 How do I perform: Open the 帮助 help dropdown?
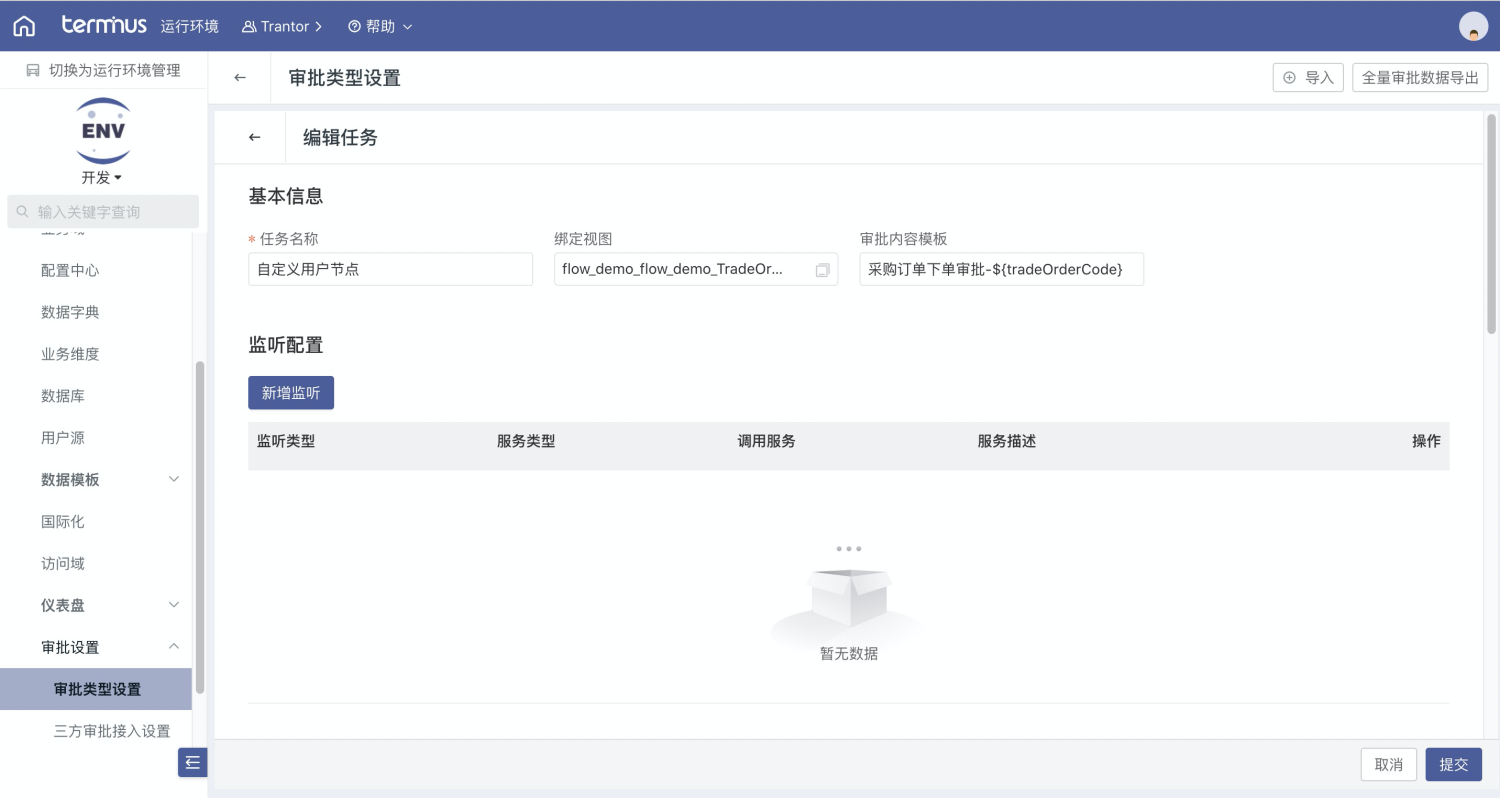pos(380,26)
